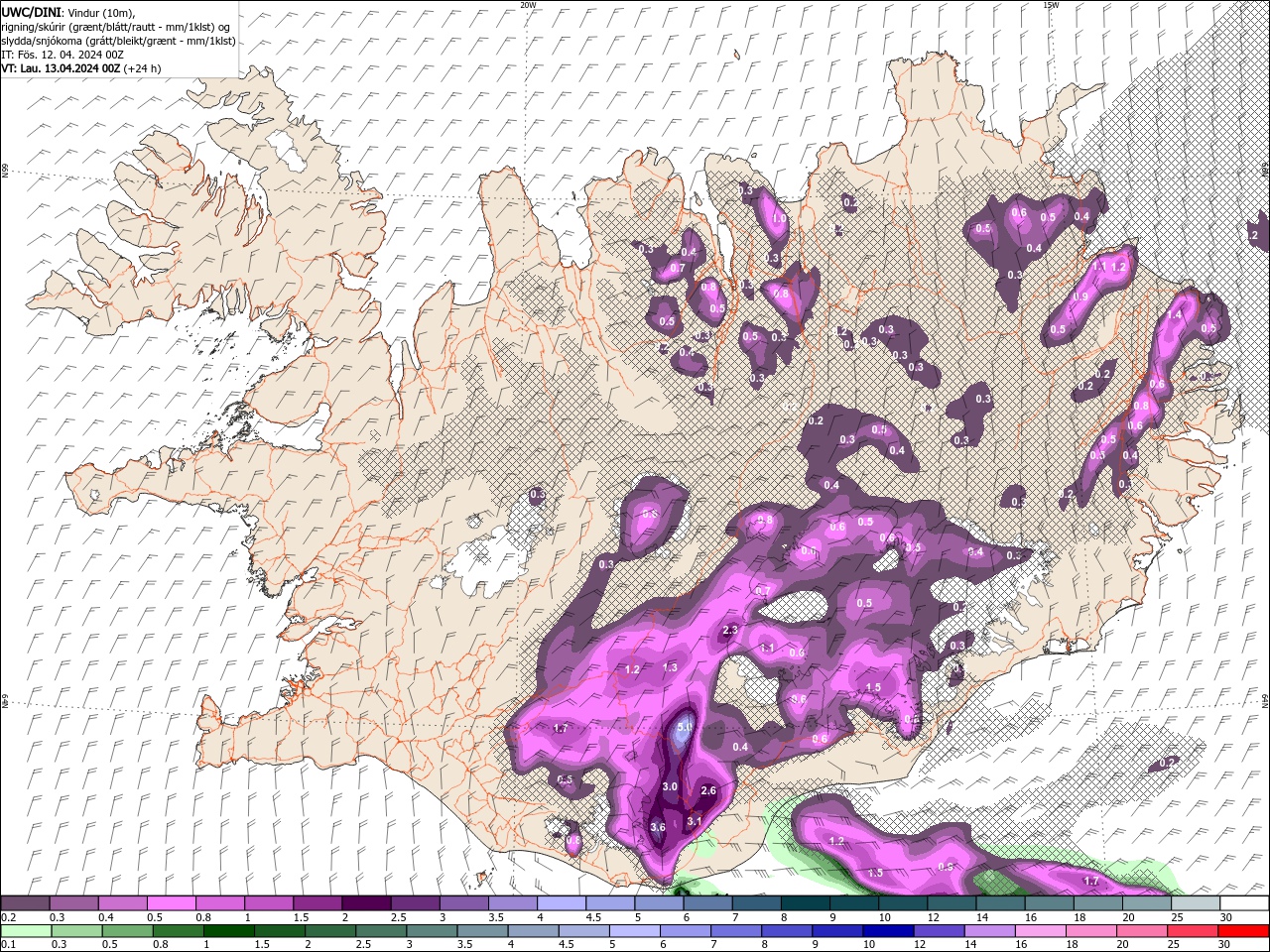The image size is (1270, 952).
Task: Click the white 30 swatch in snow legend
Action: pos(1244,903)
